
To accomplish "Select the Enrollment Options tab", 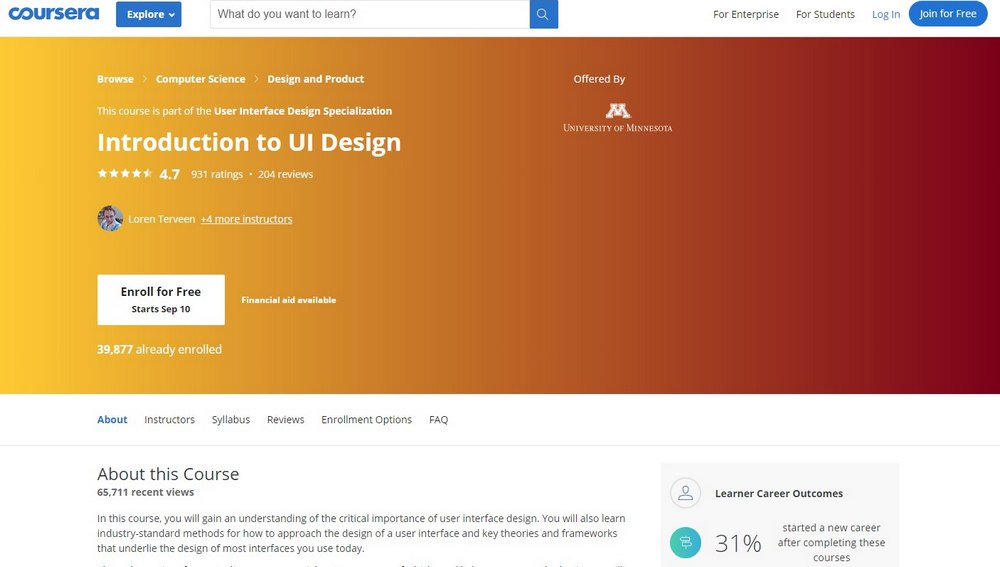I will 366,420.
